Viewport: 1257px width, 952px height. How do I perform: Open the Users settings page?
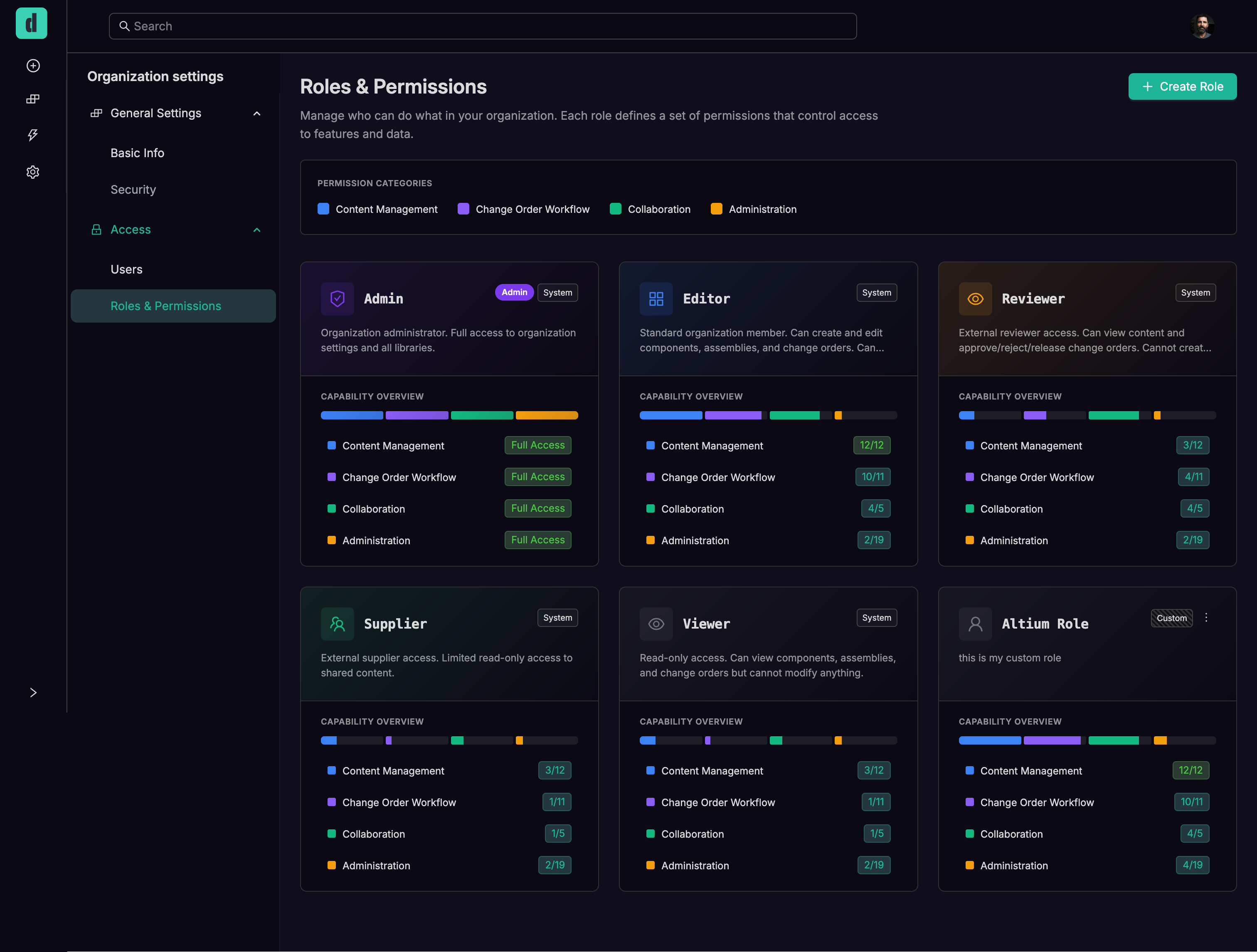tap(126, 269)
